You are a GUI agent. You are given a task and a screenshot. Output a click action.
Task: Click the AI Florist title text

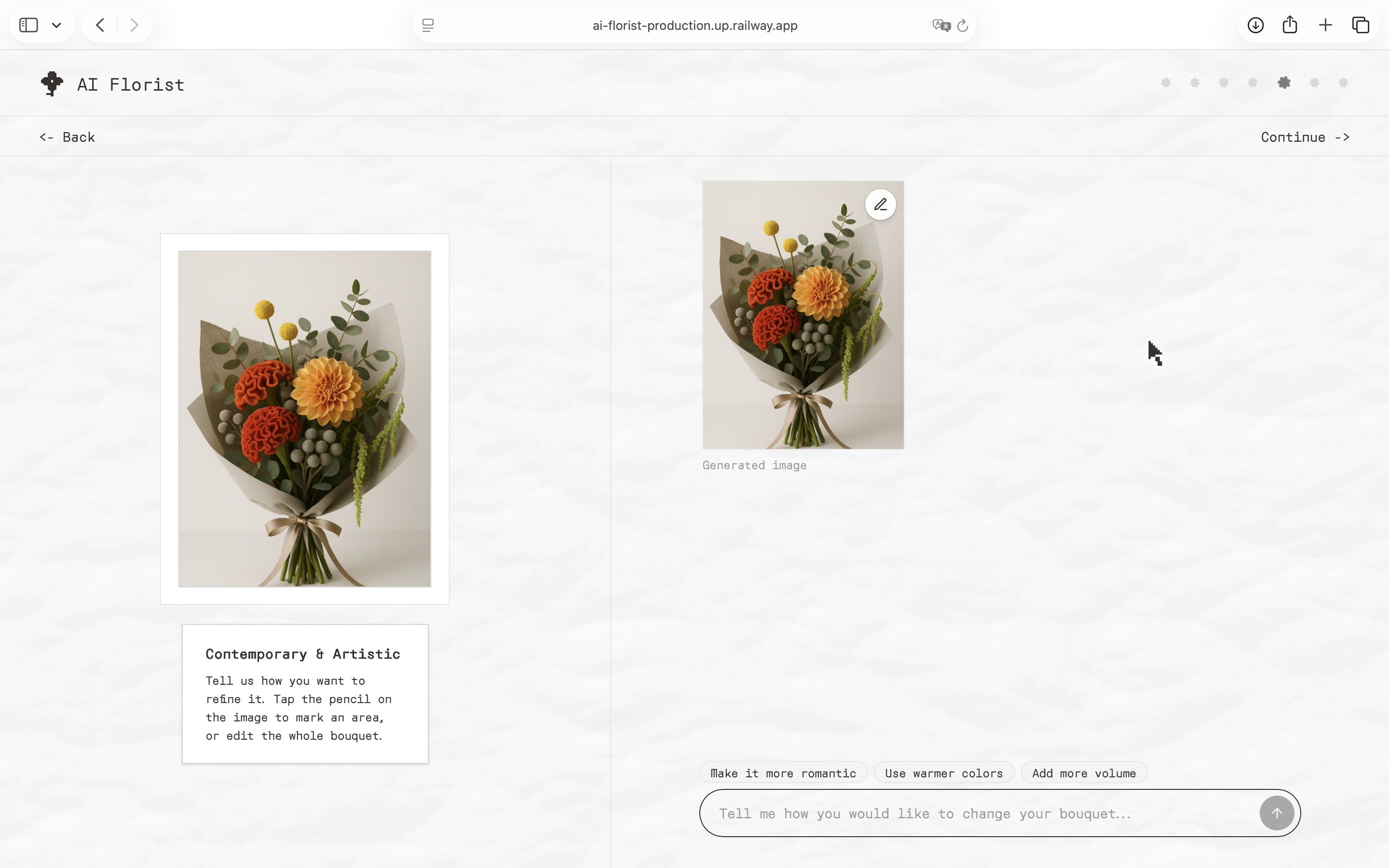tap(131, 84)
